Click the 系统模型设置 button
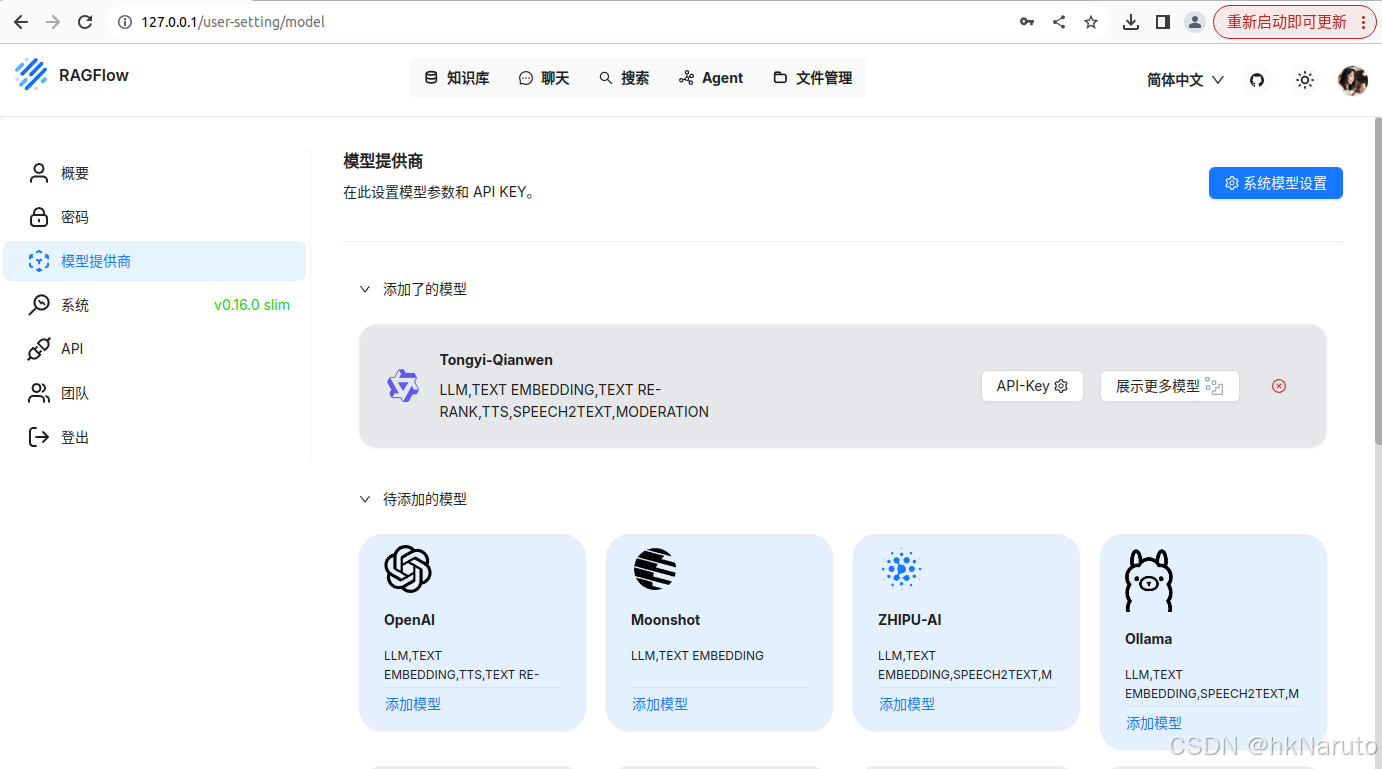The height and width of the screenshot is (769, 1382). [x=1275, y=183]
